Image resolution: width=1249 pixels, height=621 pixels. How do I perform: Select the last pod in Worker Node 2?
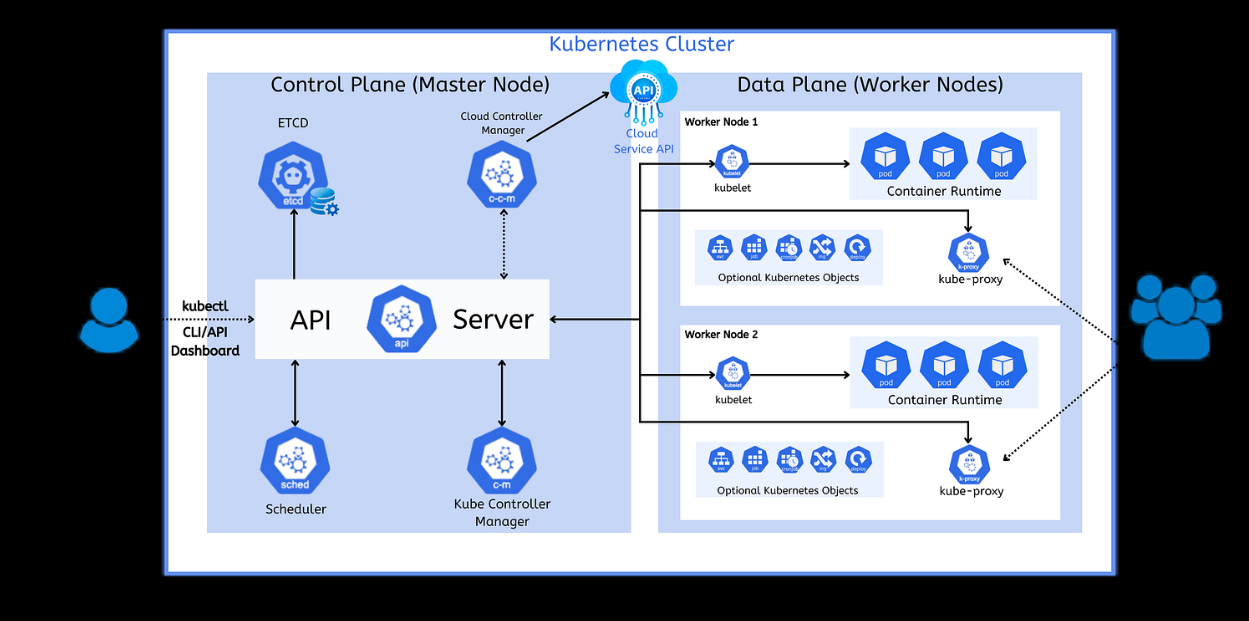(1002, 367)
